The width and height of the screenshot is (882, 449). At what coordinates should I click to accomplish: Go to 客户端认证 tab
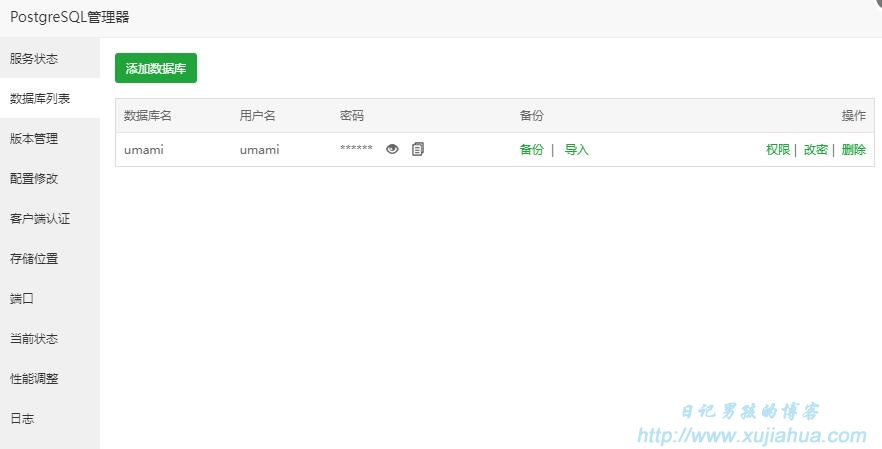click(50, 218)
